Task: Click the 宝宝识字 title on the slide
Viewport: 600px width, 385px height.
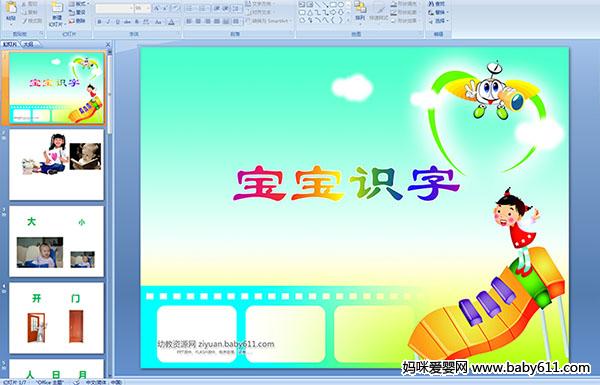Action: point(346,184)
